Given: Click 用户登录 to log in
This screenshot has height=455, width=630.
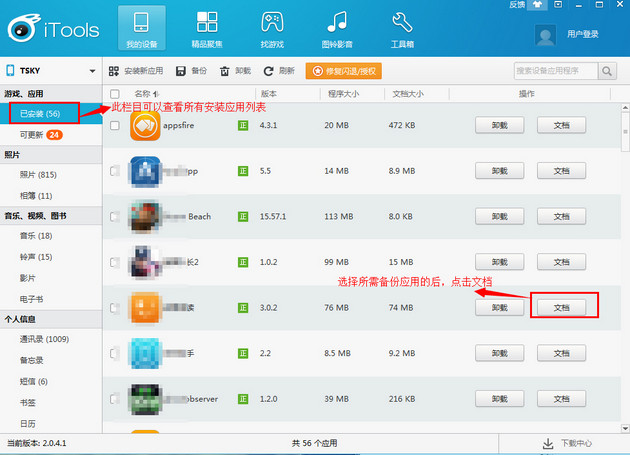Looking at the screenshot, I should 583,34.
